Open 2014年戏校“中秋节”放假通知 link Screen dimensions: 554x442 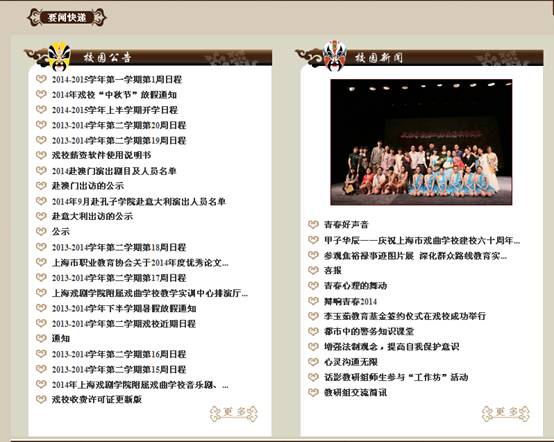(114, 95)
